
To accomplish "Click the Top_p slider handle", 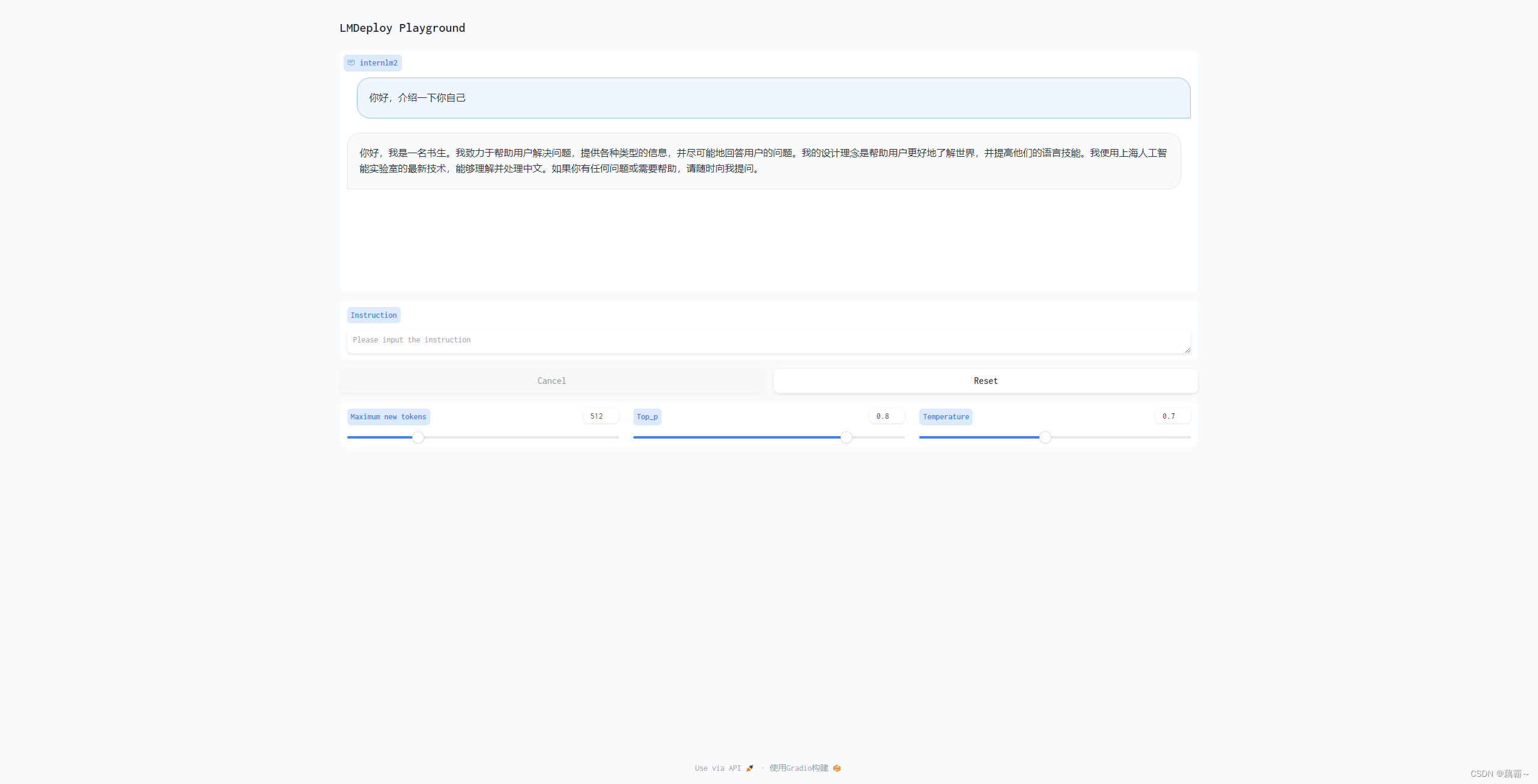I will click(x=847, y=437).
